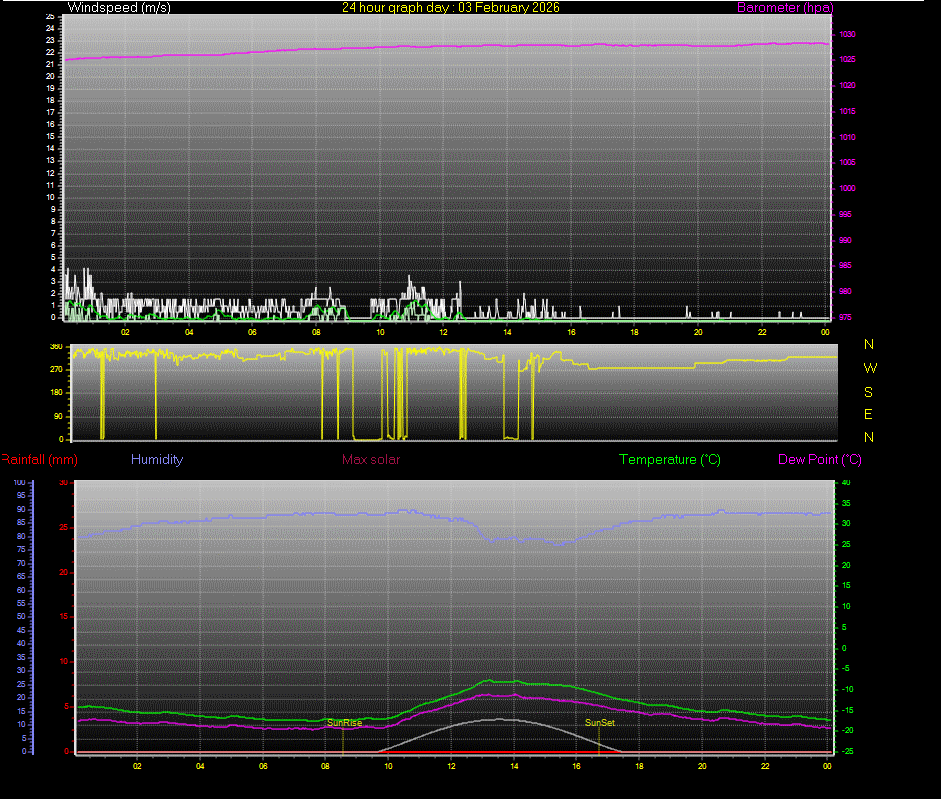Click the 24 hour graph date title
The height and width of the screenshot is (799, 941).
tap(451, 7)
